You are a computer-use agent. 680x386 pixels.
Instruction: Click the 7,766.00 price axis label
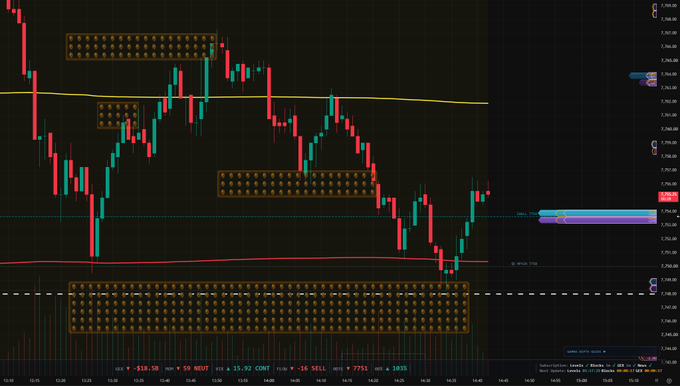[668, 46]
